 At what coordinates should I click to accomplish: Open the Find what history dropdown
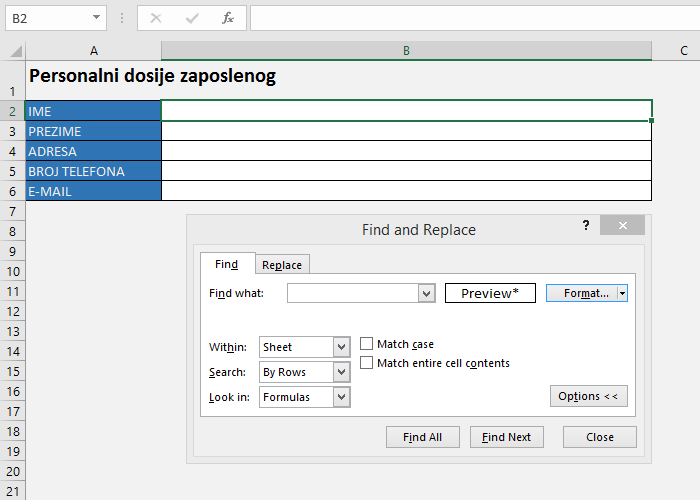[427, 293]
